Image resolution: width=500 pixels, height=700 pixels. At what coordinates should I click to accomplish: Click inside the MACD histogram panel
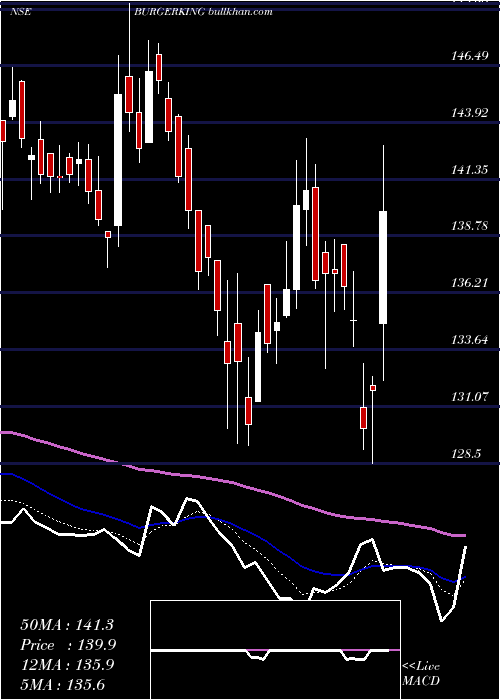click(x=275, y=650)
